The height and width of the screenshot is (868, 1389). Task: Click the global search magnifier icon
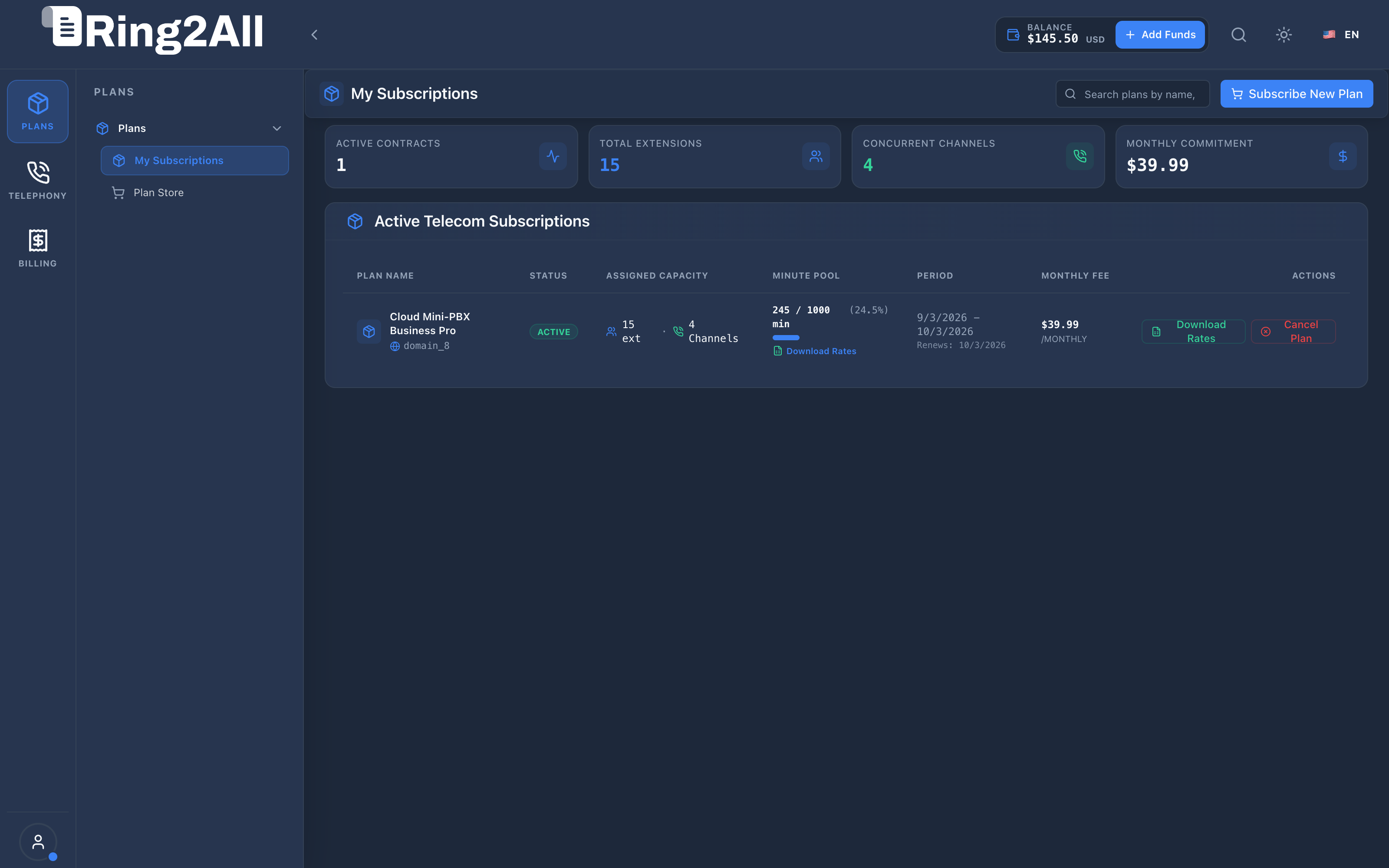click(x=1239, y=35)
